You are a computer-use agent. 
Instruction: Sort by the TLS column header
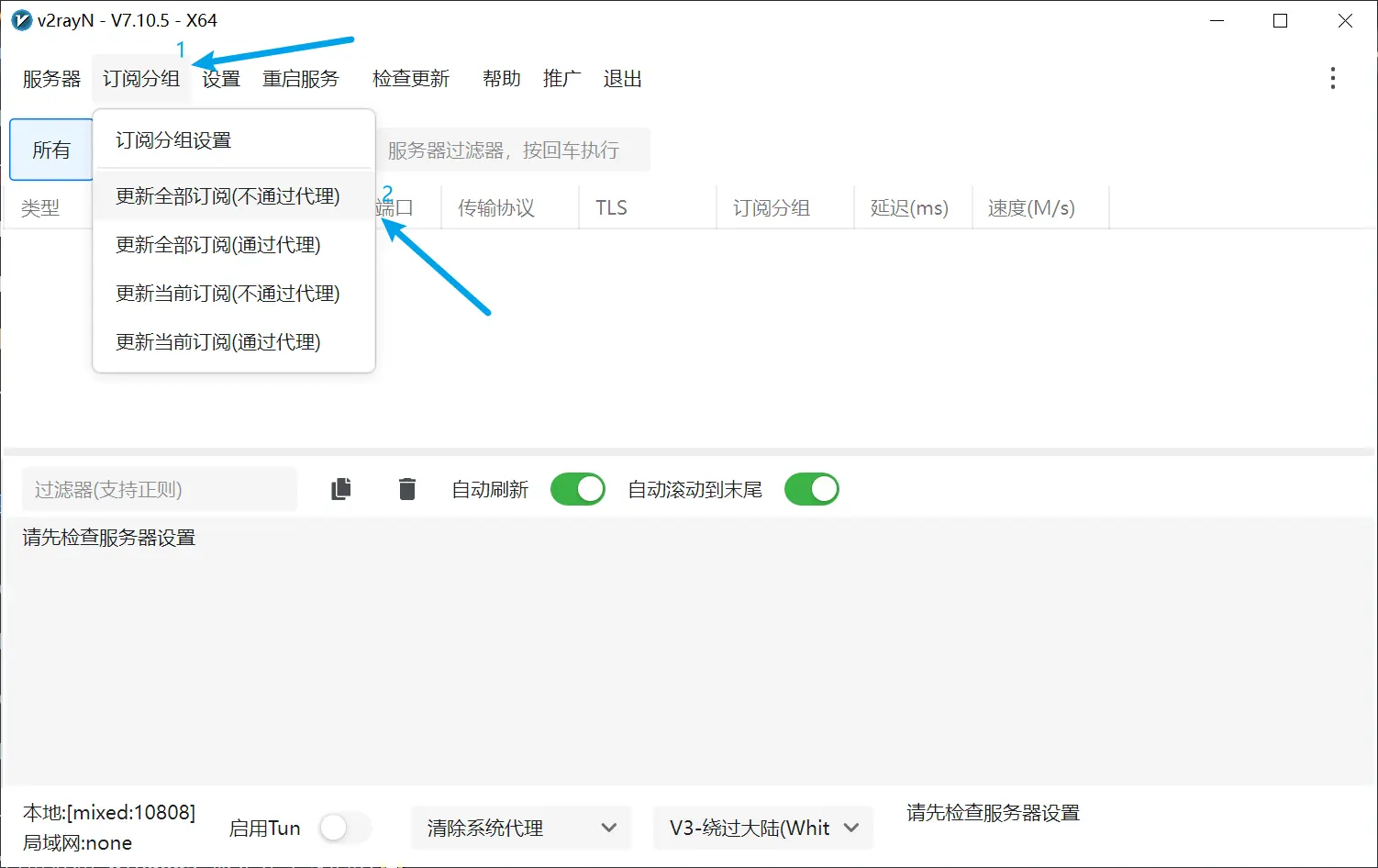(648, 207)
